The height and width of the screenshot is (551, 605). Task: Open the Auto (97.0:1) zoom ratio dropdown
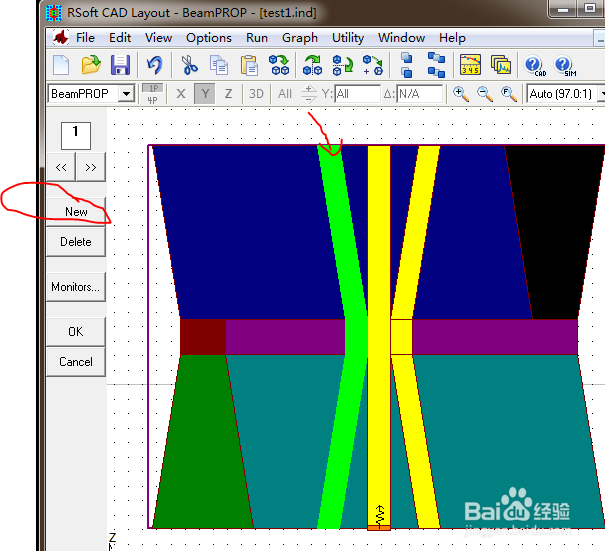[601, 94]
